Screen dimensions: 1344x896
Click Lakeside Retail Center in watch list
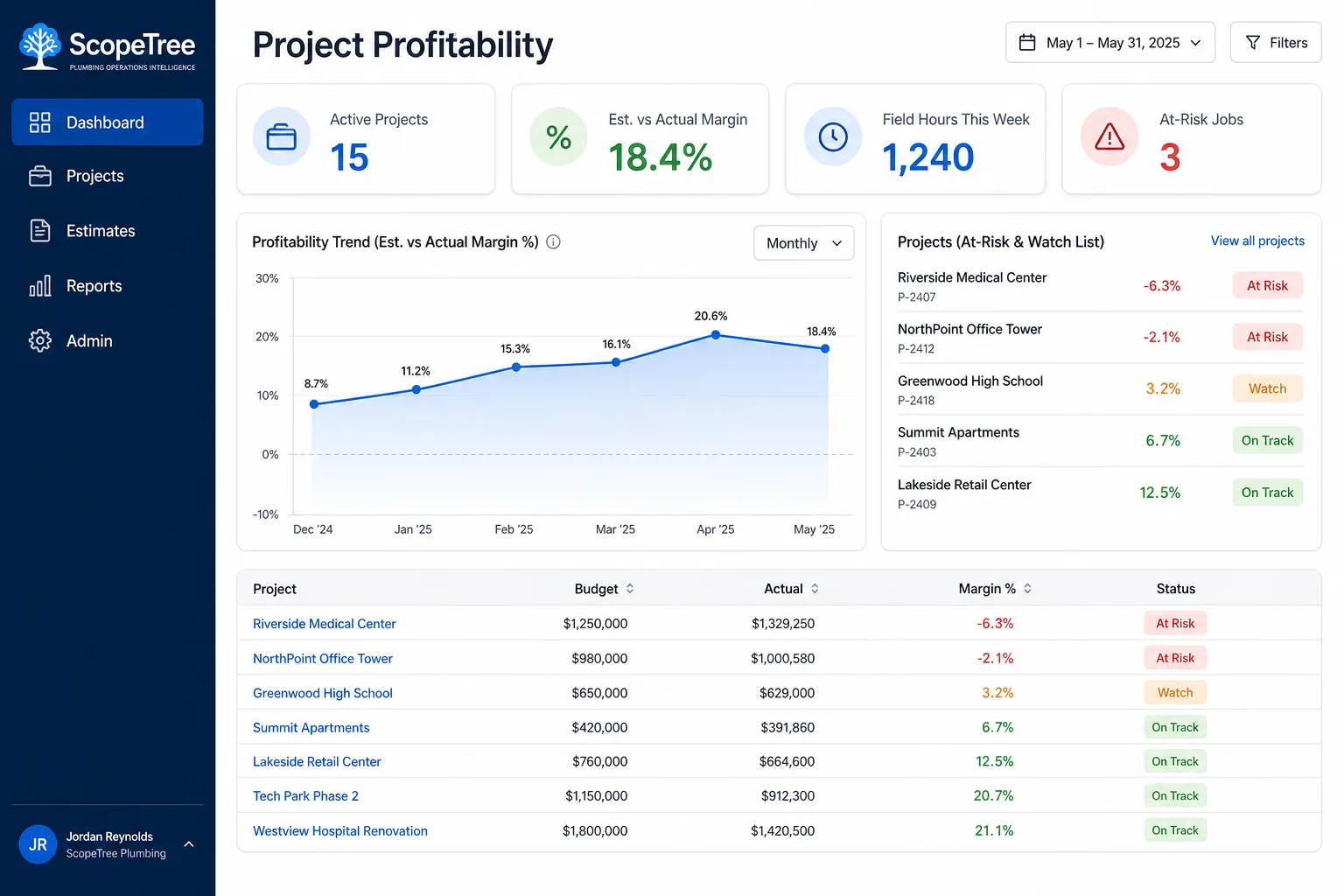[964, 485]
